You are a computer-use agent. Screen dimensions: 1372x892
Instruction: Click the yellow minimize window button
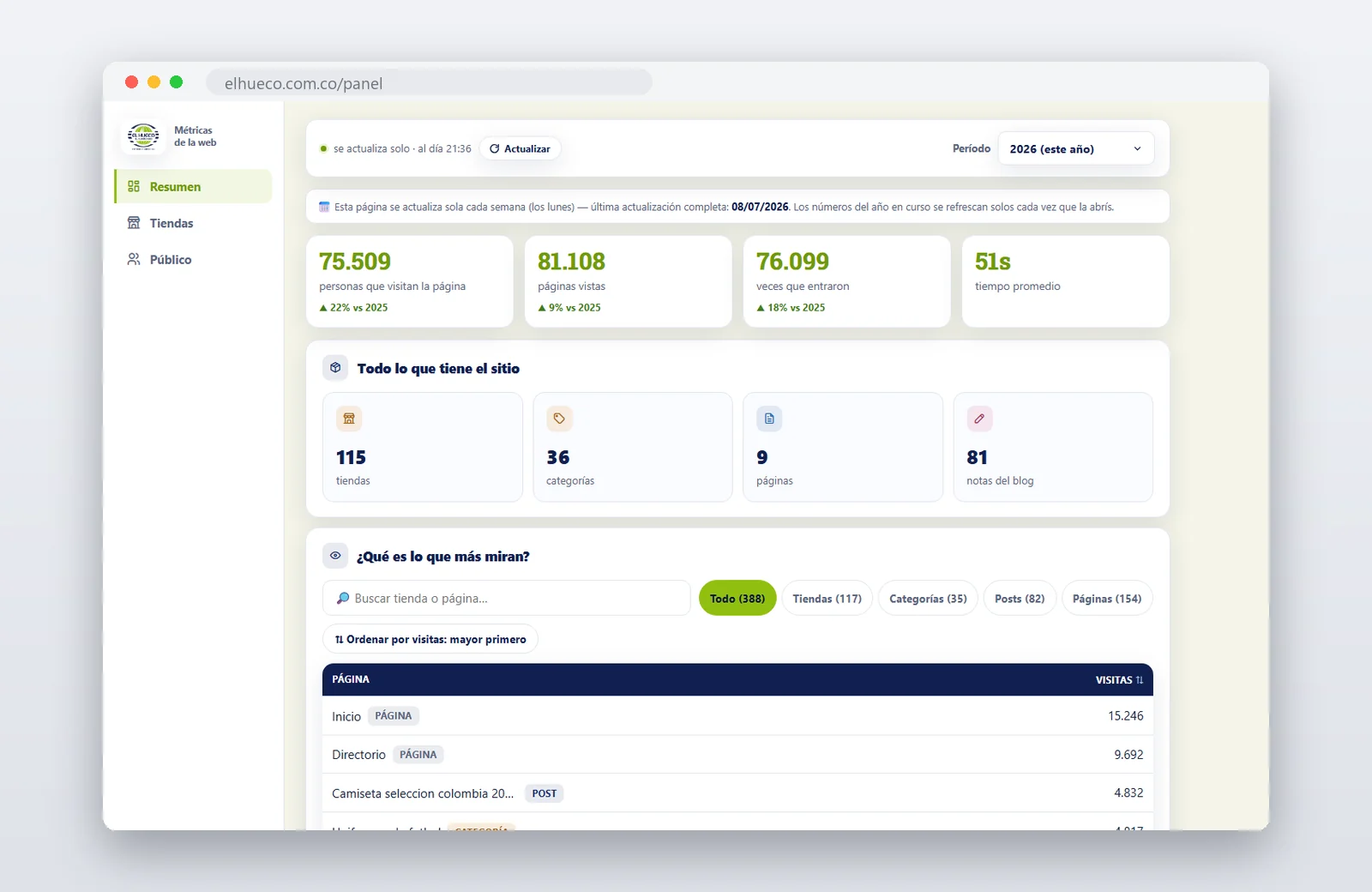coord(153,82)
